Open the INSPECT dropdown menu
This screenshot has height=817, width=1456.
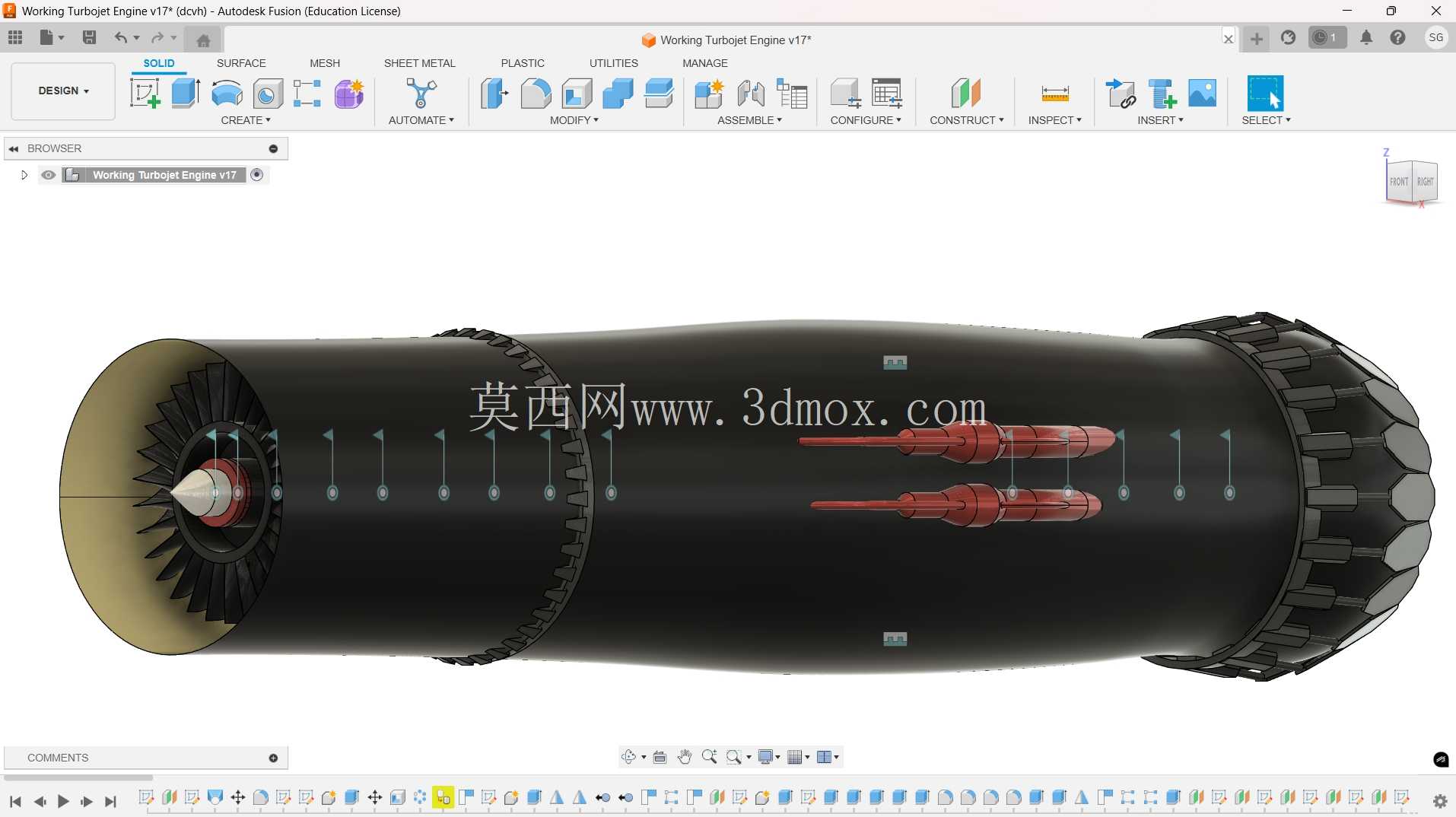point(1055,120)
